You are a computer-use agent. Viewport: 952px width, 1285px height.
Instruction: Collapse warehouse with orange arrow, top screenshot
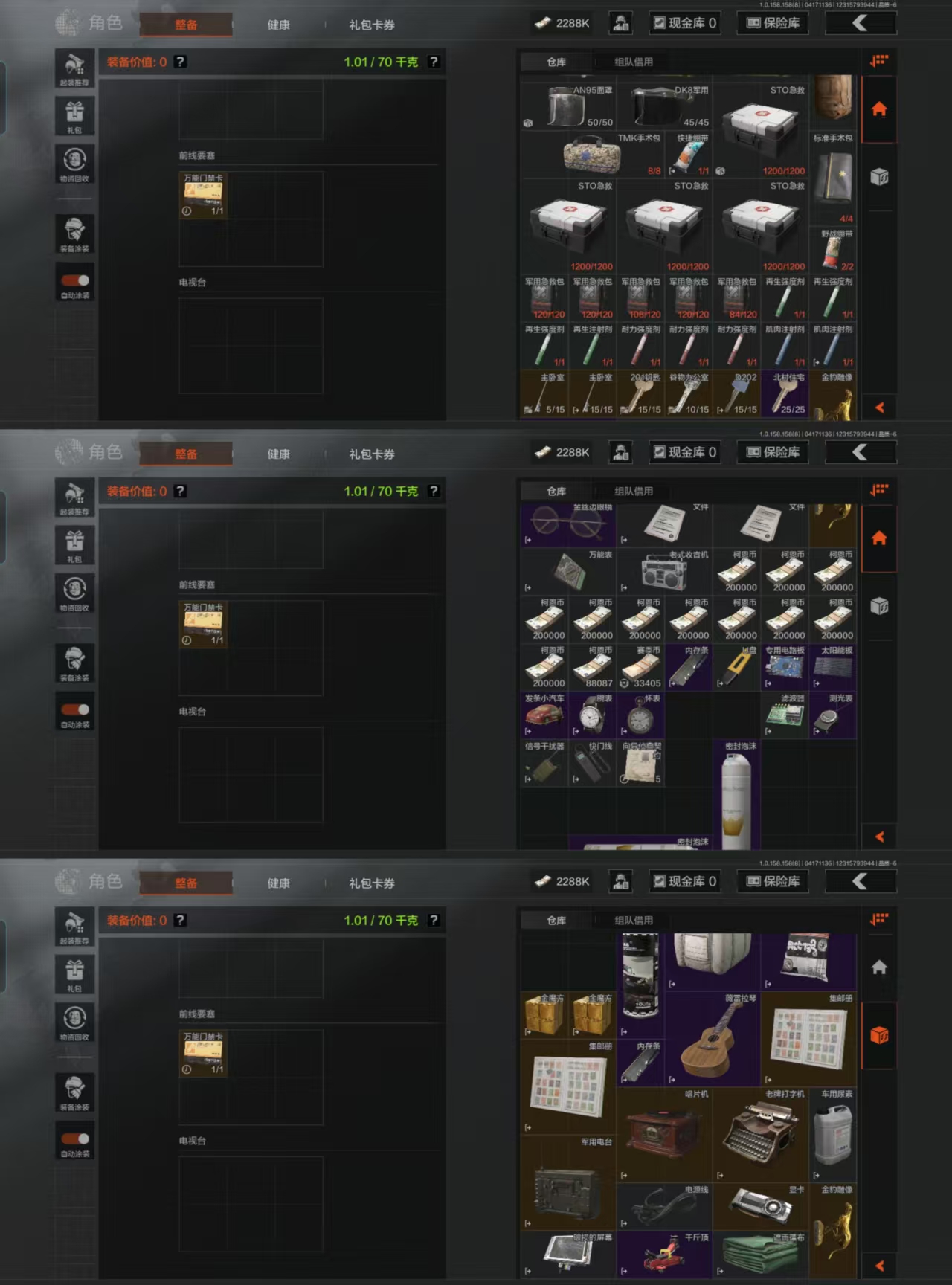(880, 408)
